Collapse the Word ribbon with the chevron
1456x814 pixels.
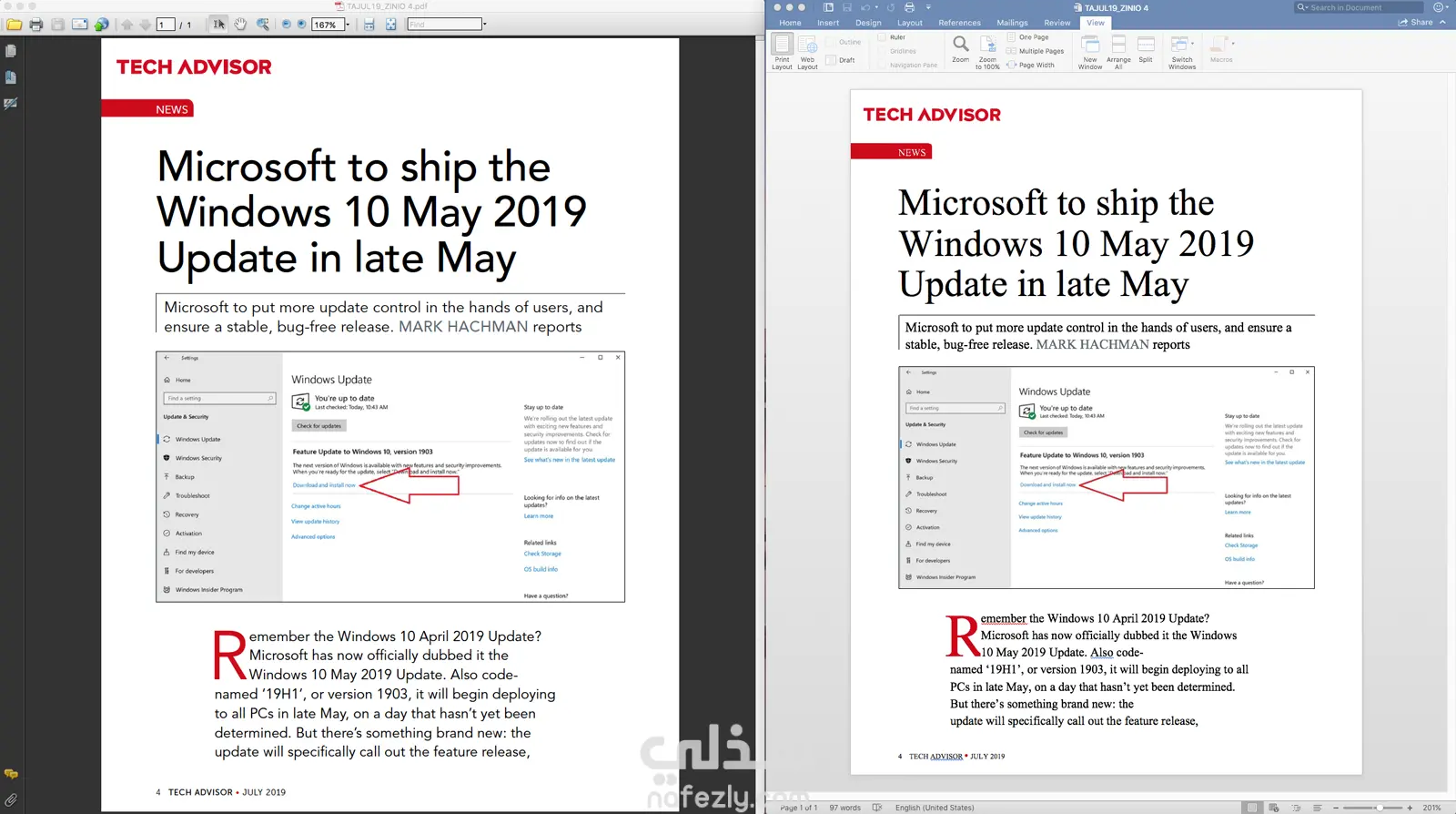click(x=1442, y=22)
